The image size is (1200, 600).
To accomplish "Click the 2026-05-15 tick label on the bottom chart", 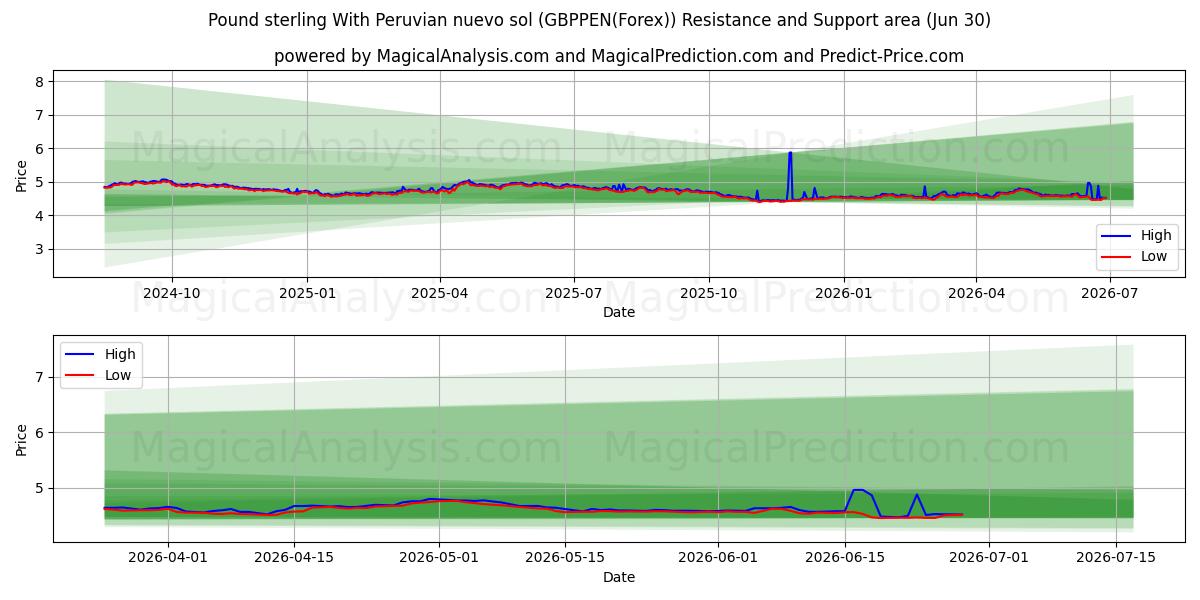I will pos(567,558).
